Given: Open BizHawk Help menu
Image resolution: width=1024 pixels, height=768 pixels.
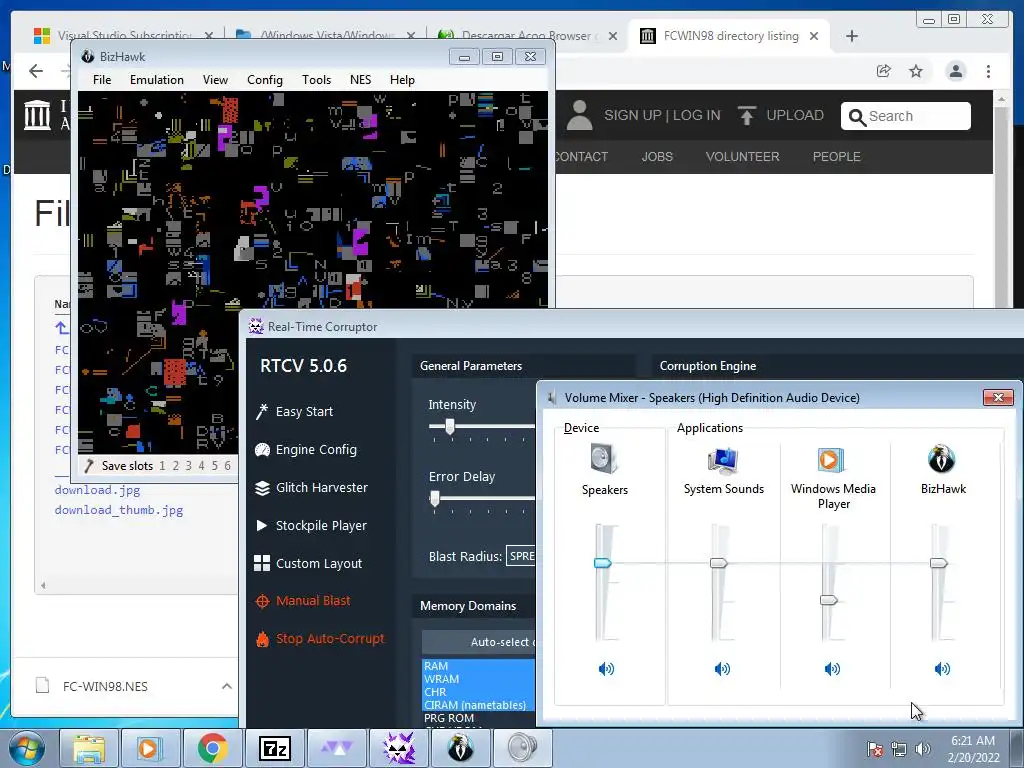Looking at the screenshot, I should pyautogui.click(x=402, y=80).
